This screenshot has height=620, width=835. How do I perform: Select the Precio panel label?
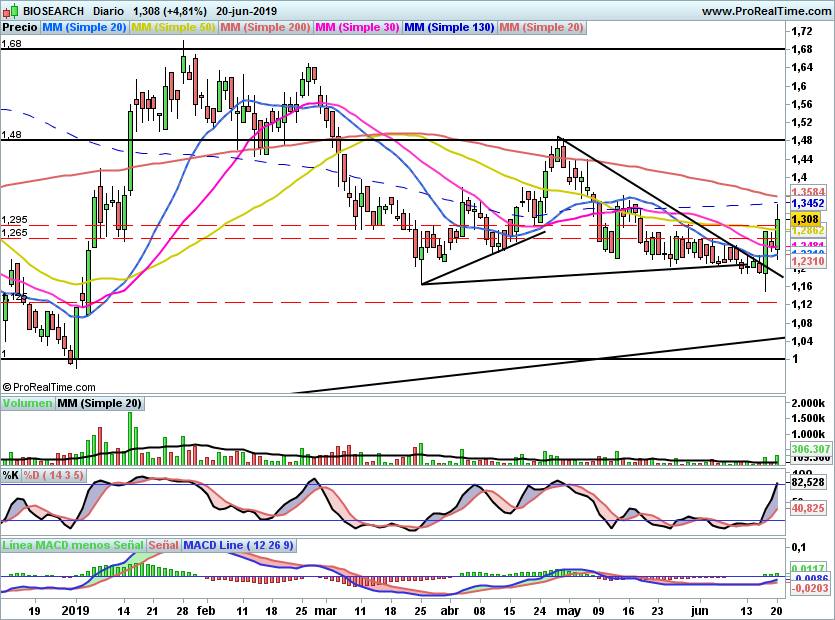click(18, 28)
